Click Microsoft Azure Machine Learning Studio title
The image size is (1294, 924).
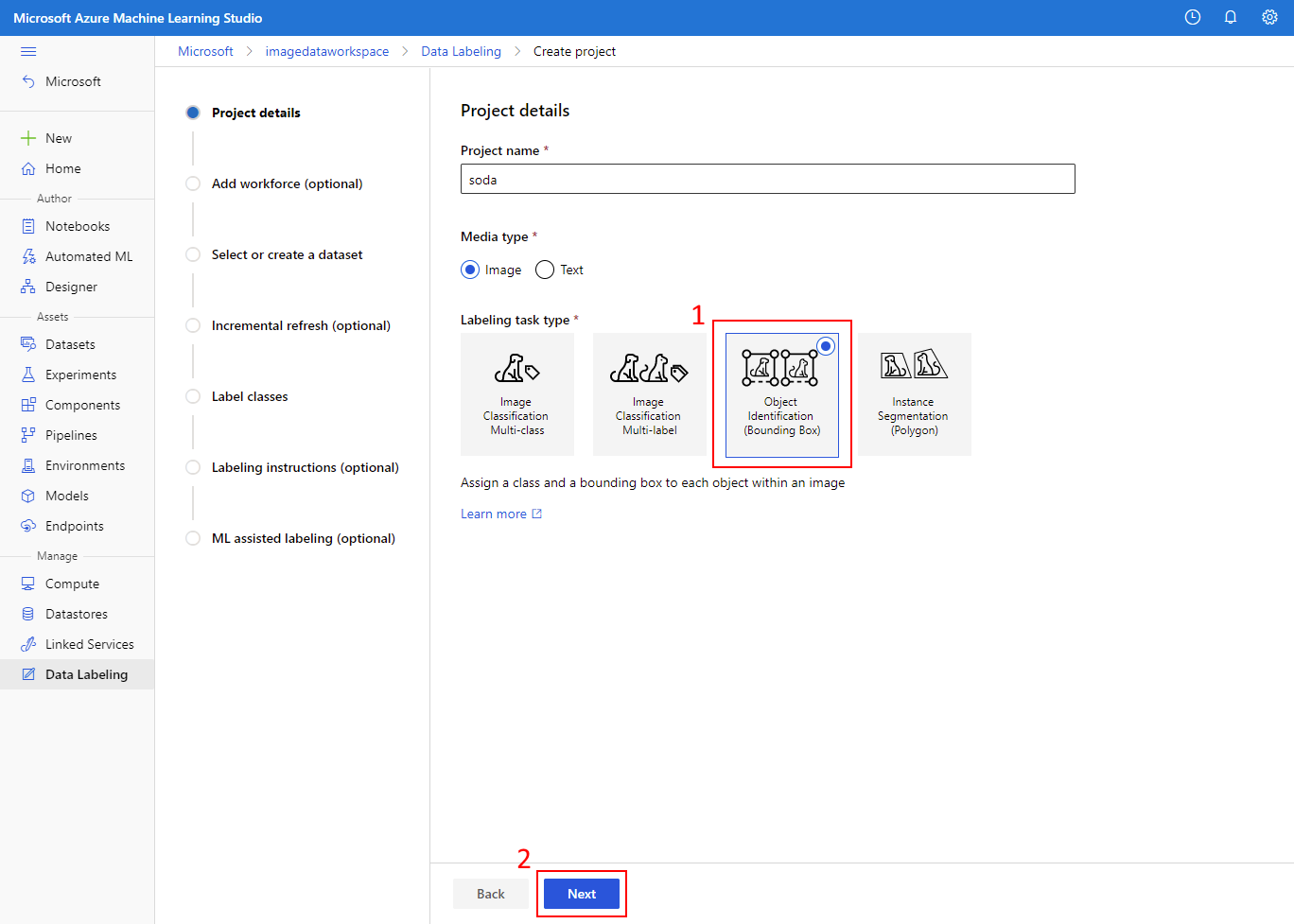[138, 18]
